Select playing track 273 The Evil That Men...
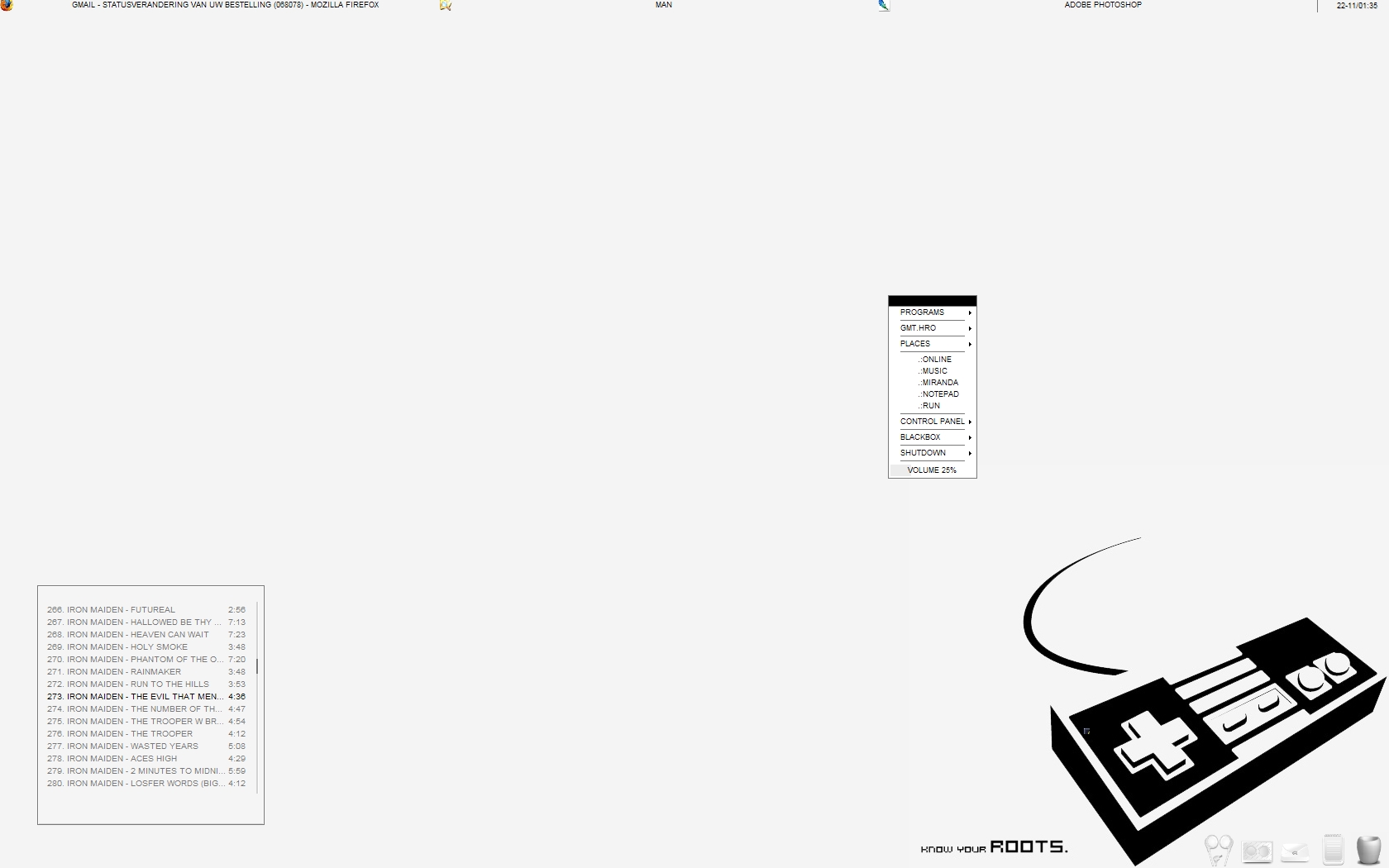The image size is (1389, 868). click(x=146, y=697)
